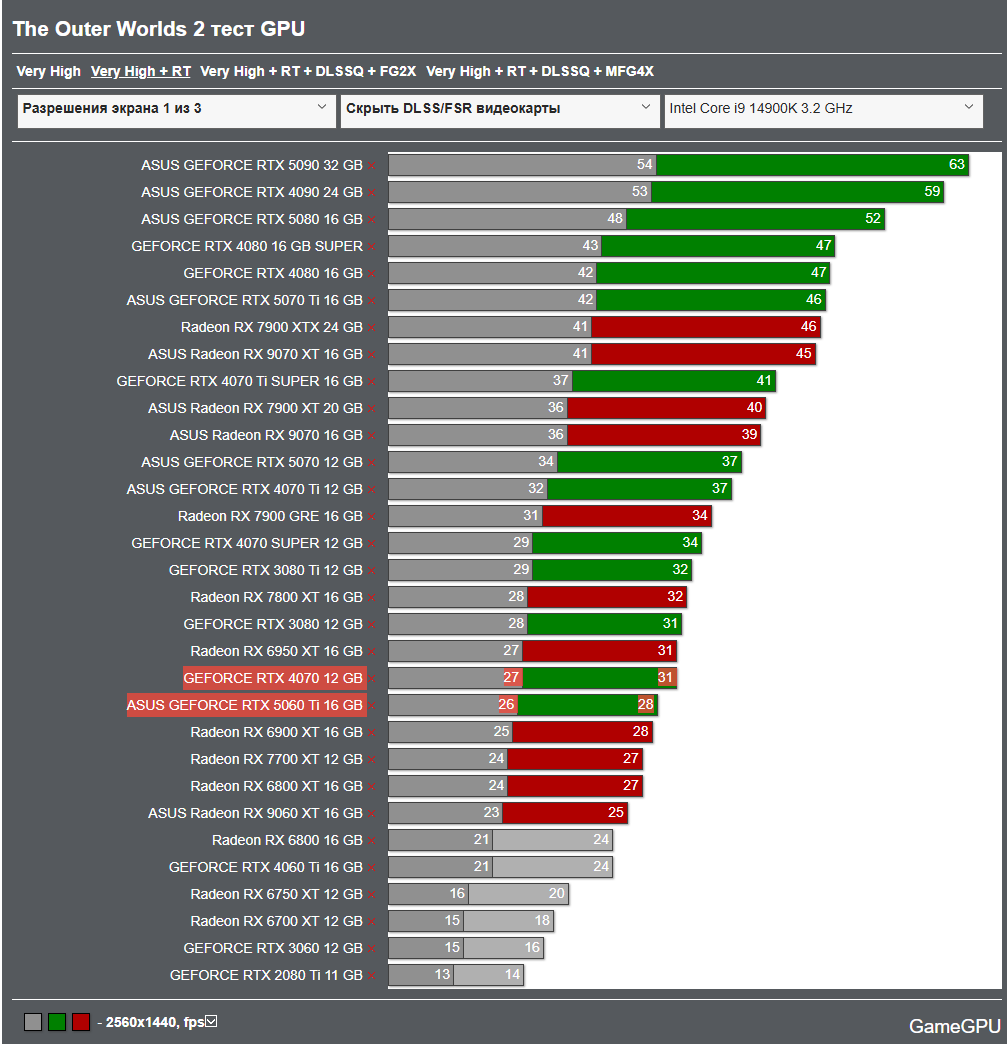The image size is (1007, 1044).
Task: Select the Very High + RT tab
Action: click(141, 71)
